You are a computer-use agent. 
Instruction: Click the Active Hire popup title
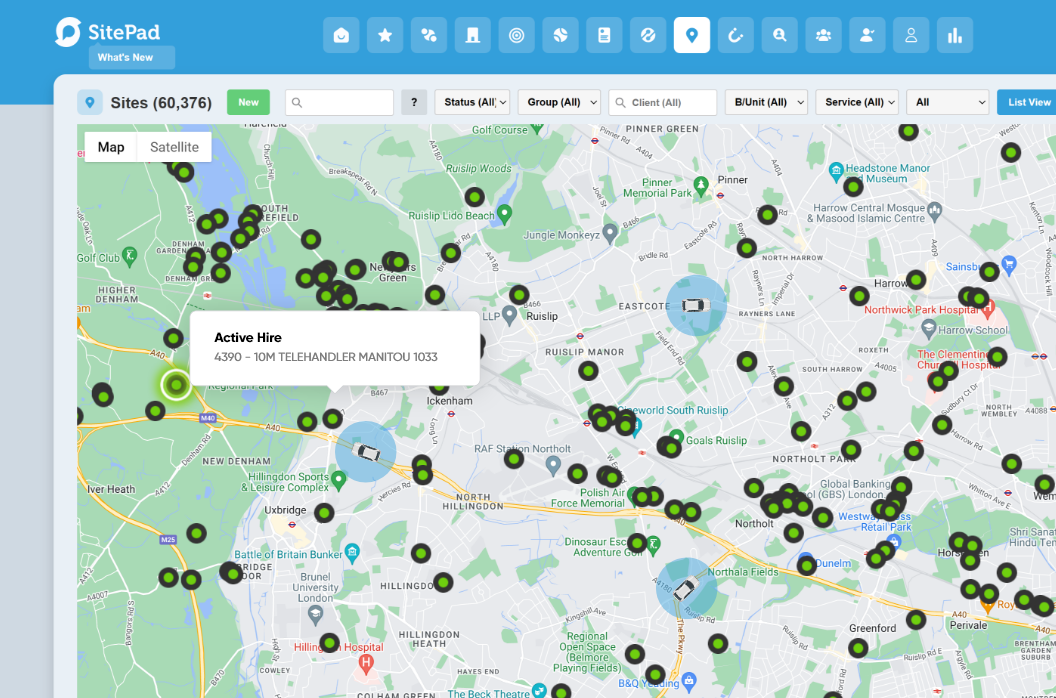[248, 338]
